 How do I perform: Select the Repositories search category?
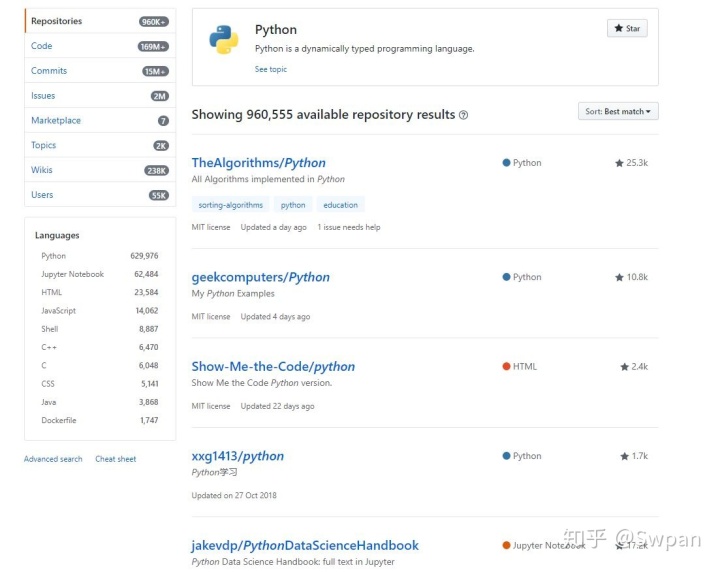(x=100, y=21)
